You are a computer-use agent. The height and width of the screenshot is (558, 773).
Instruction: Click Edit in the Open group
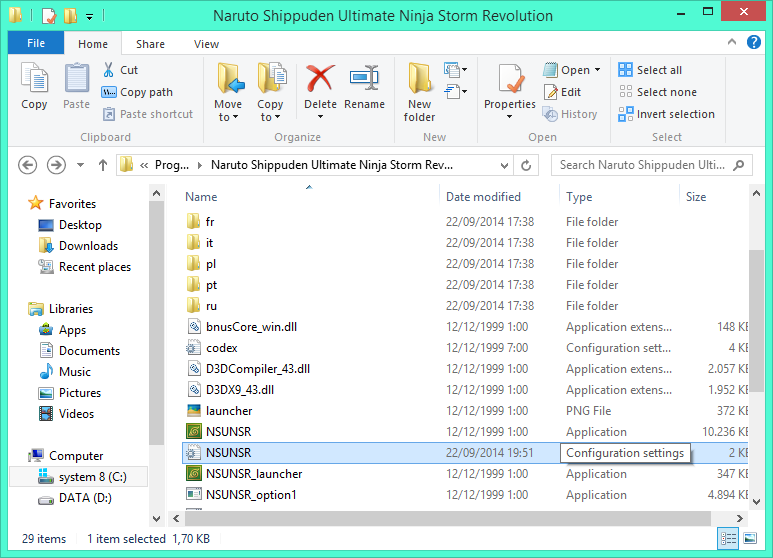point(562,92)
